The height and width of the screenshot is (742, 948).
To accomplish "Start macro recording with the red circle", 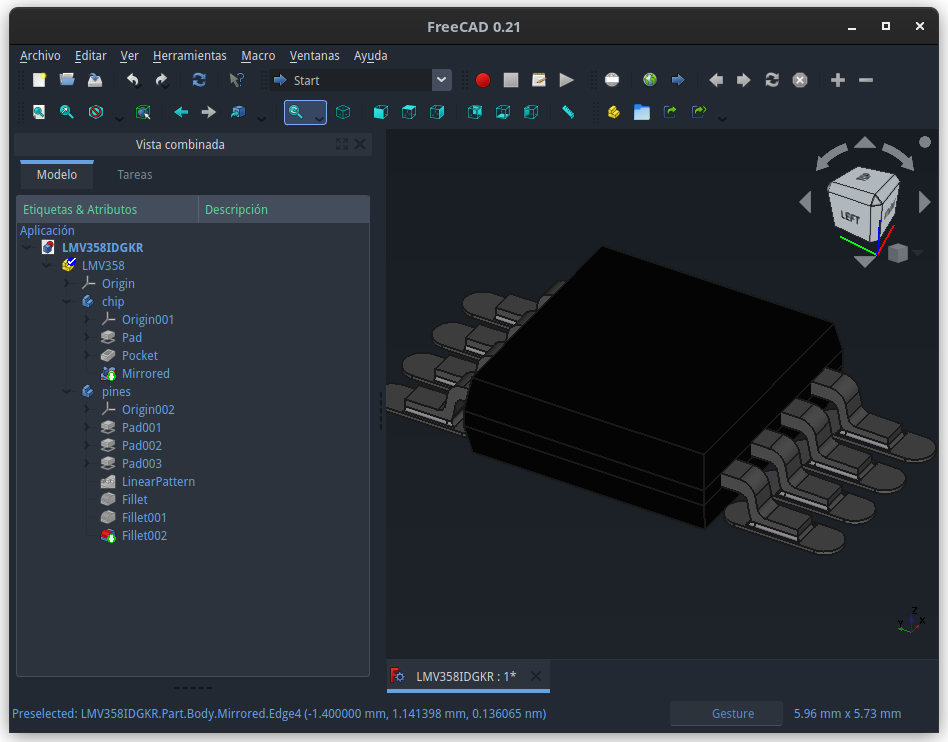I will 482,80.
